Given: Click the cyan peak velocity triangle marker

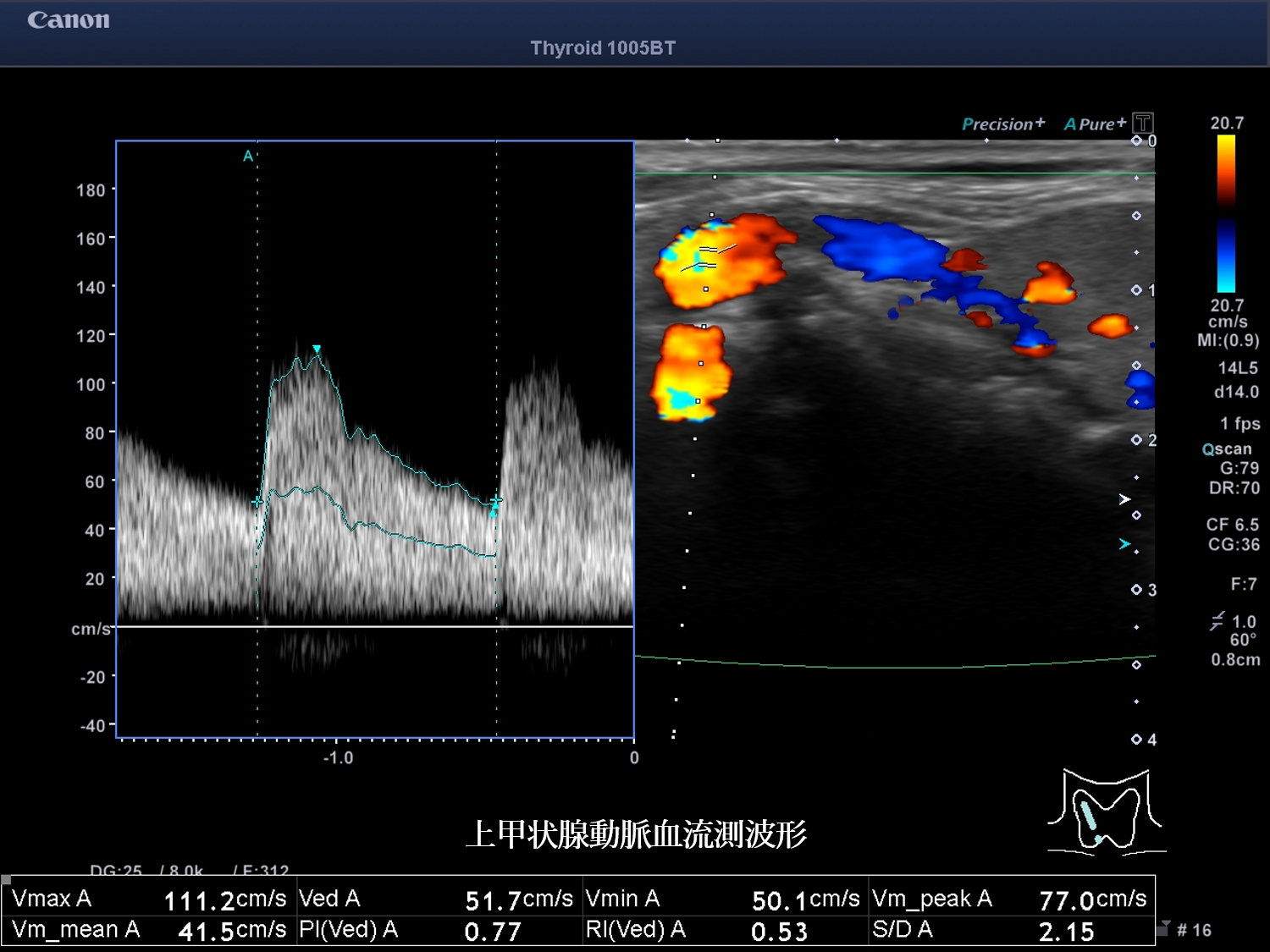Looking at the screenshot, I should coord(317,349).
